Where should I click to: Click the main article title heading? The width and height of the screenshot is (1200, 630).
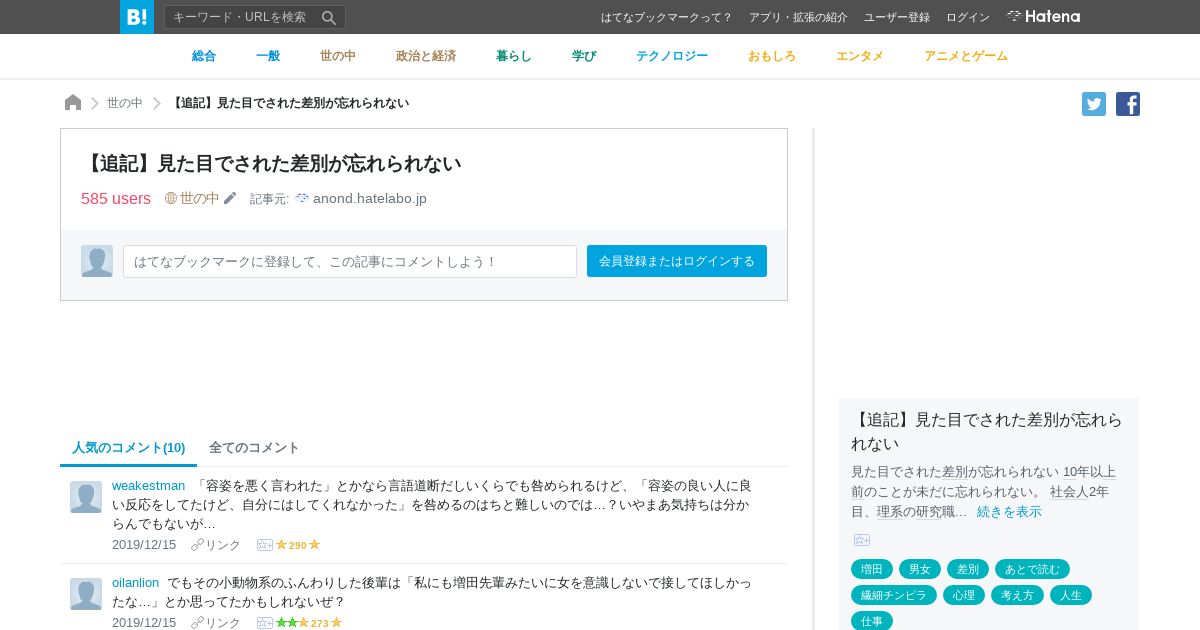coord(272,163)
